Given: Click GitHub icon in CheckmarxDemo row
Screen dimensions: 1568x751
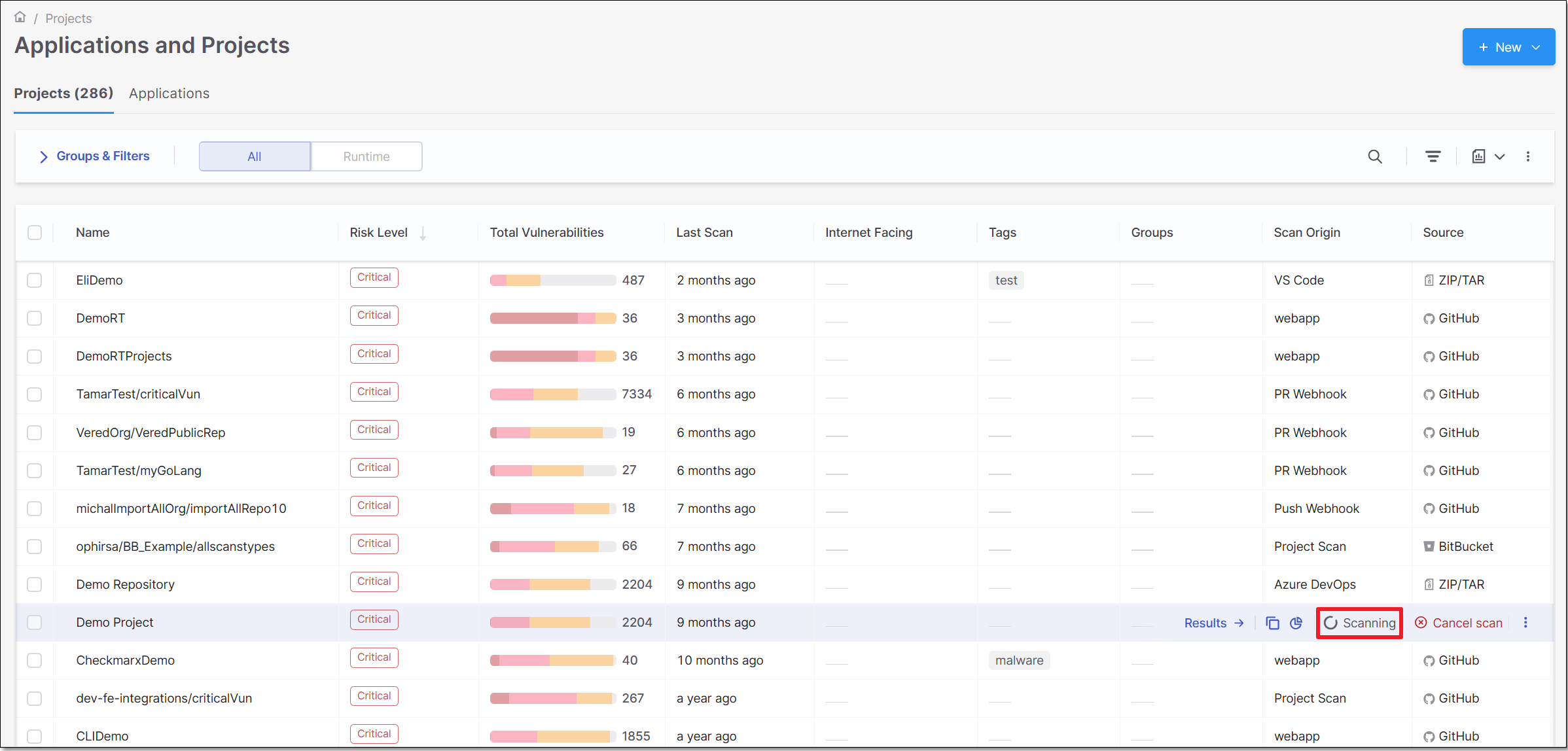Looking at the screenshot, I should (x=1429, y=661).
